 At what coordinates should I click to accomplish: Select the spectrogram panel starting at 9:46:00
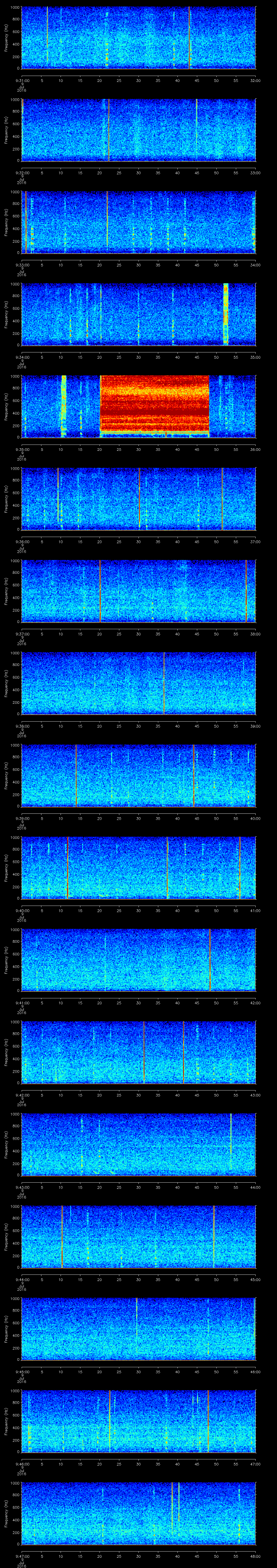click(x=139, y=1421)
